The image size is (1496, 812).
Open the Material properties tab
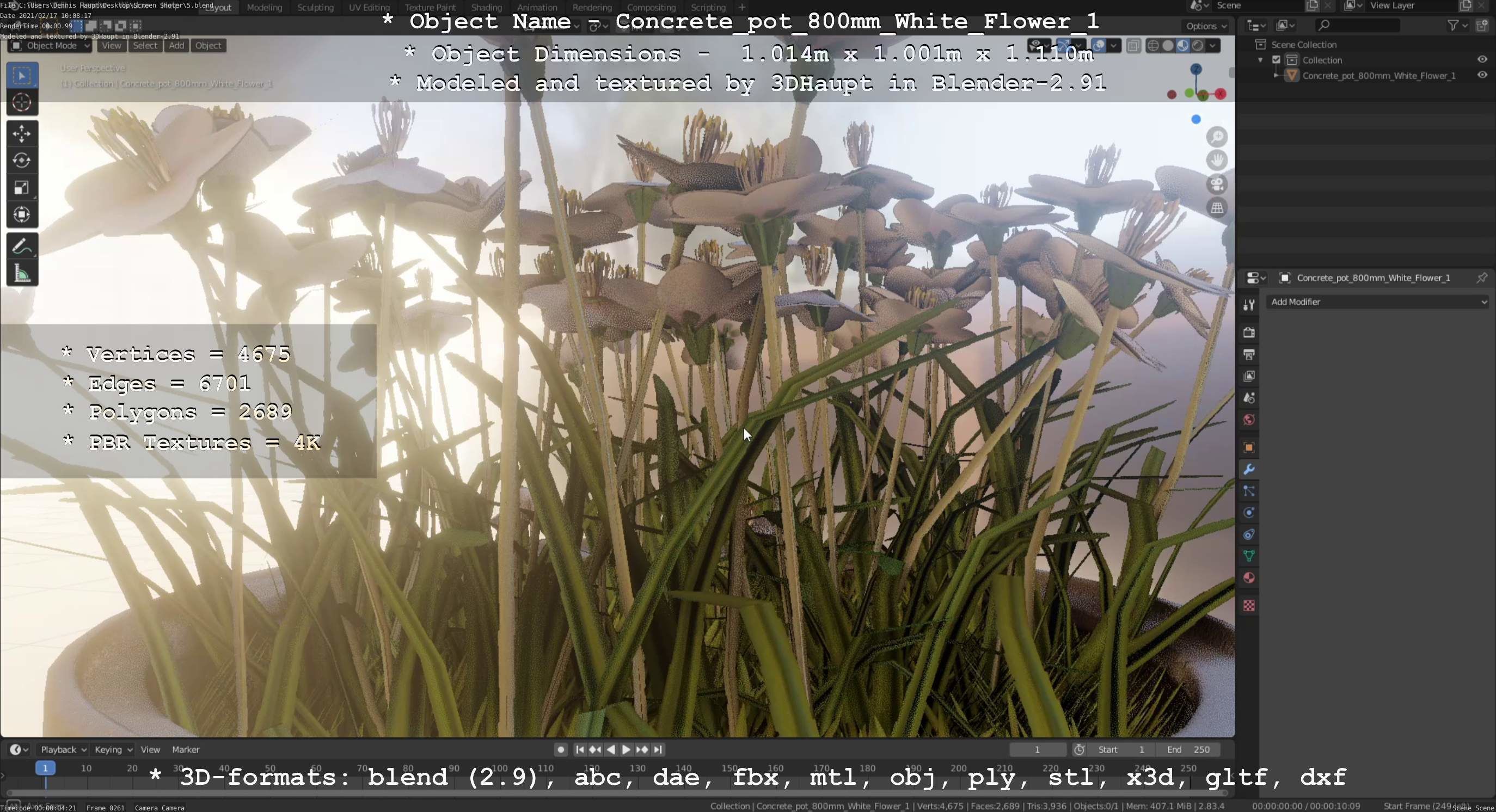[x=1249, y=577]
